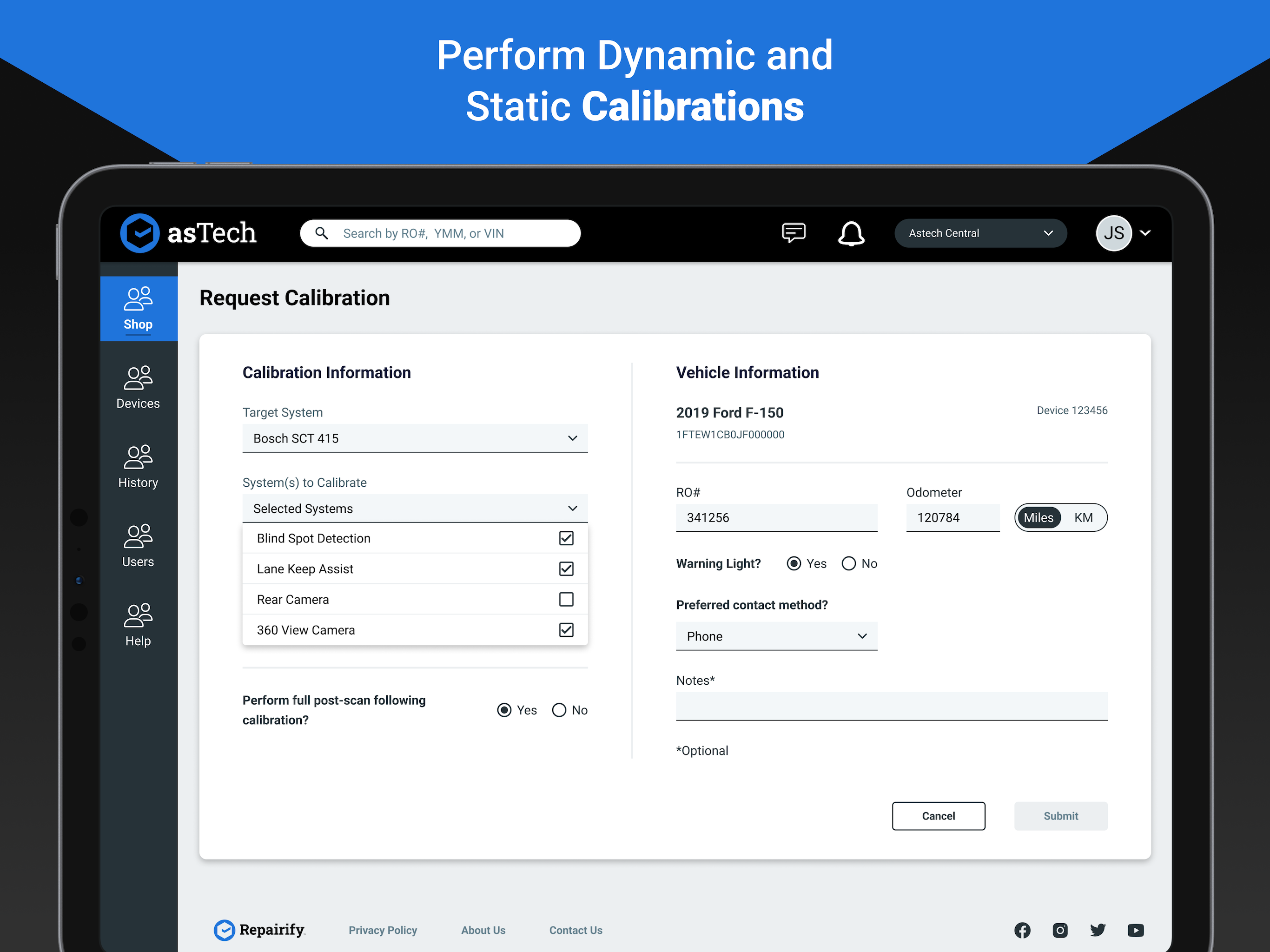
Task: Open the Preferred contact method dropdown
Action: (777, 636)
